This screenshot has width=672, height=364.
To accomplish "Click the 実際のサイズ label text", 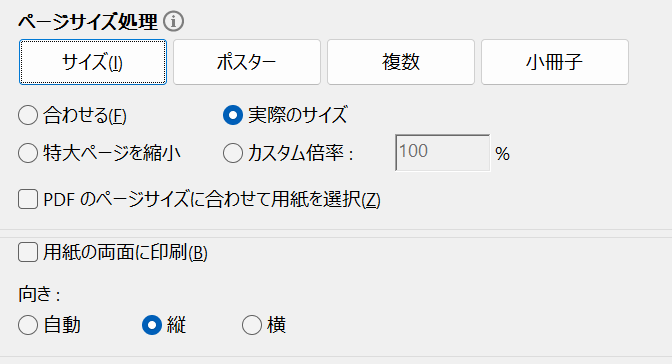I will click(x=297, y=115).
